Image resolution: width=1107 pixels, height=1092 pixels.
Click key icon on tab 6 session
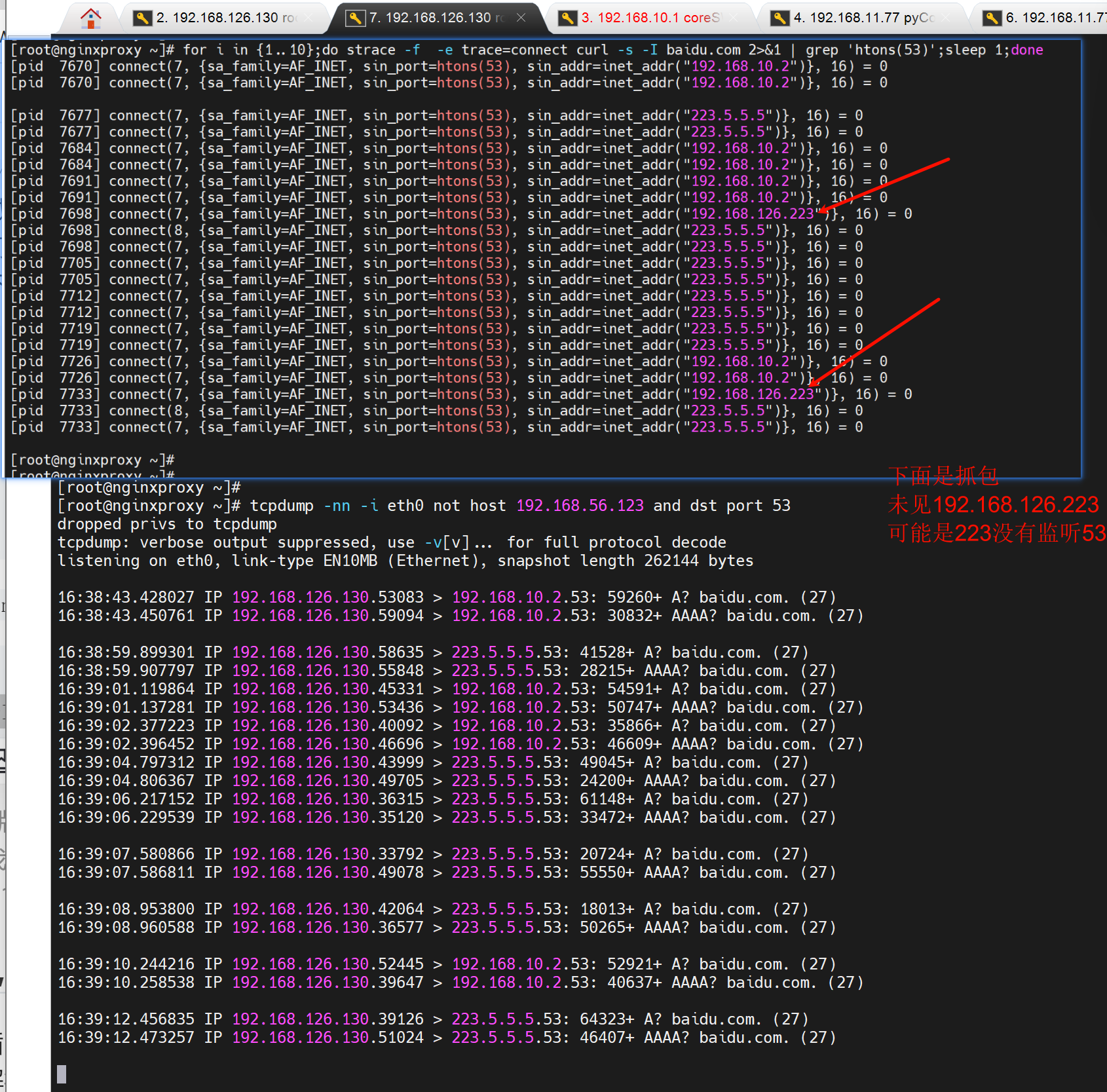[x=992, y=18]
